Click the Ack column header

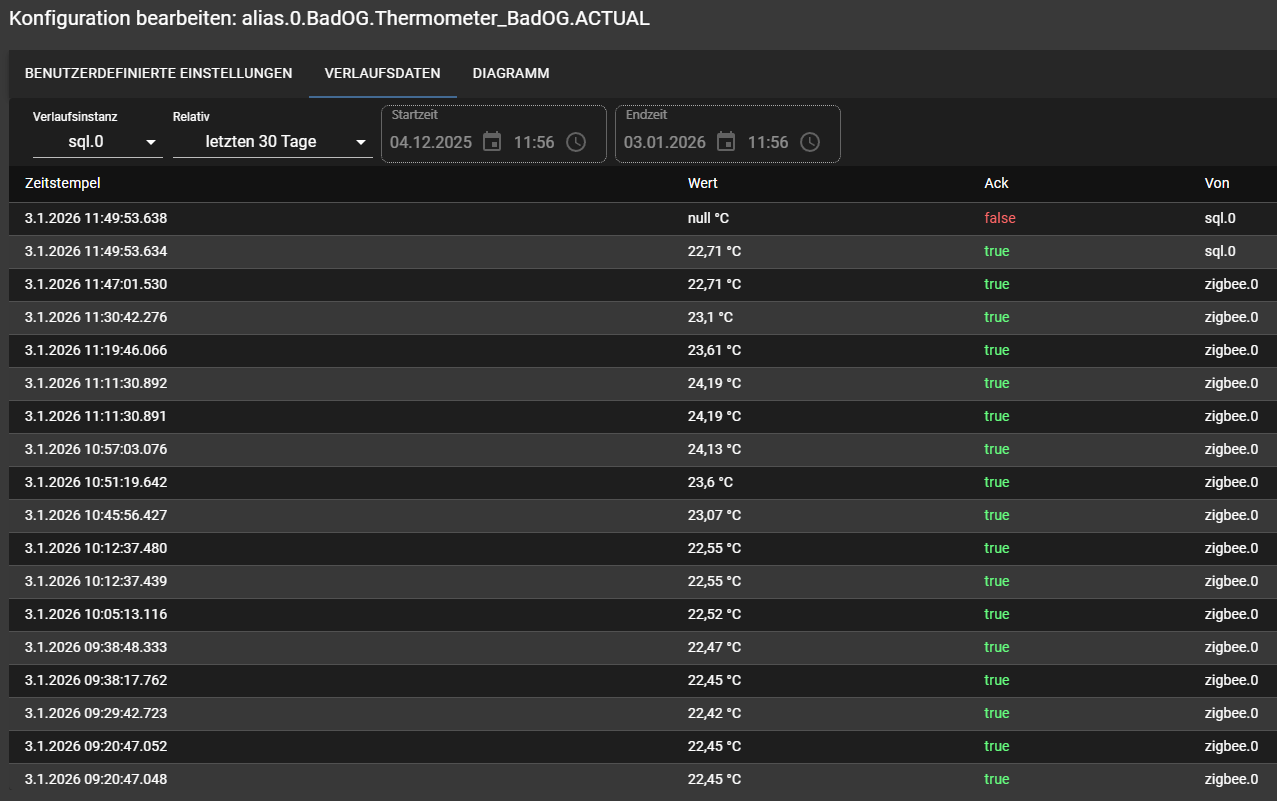[996, 183]
